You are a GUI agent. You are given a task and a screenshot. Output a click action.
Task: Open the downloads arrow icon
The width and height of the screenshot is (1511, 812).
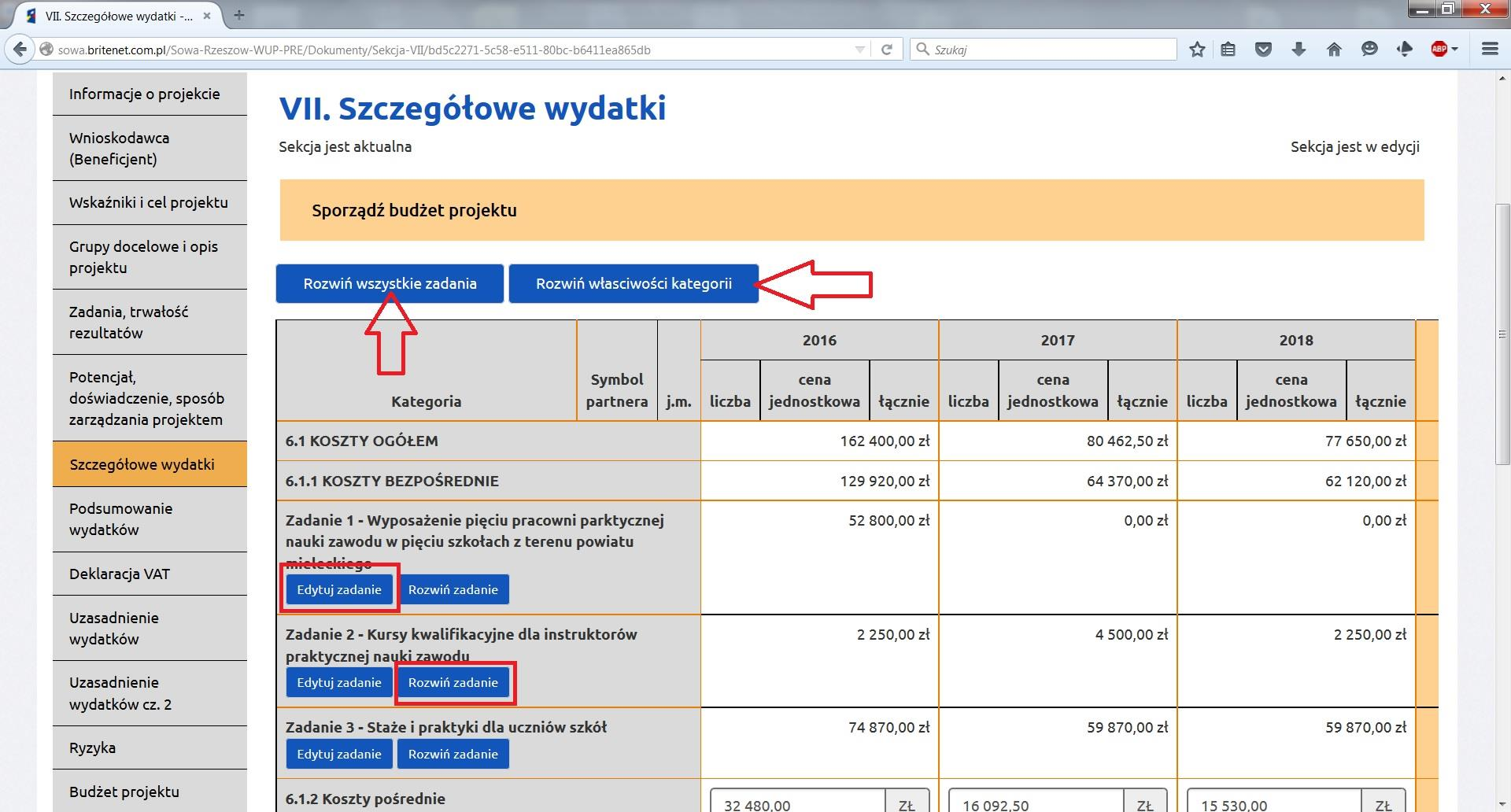click(1299, 50)
